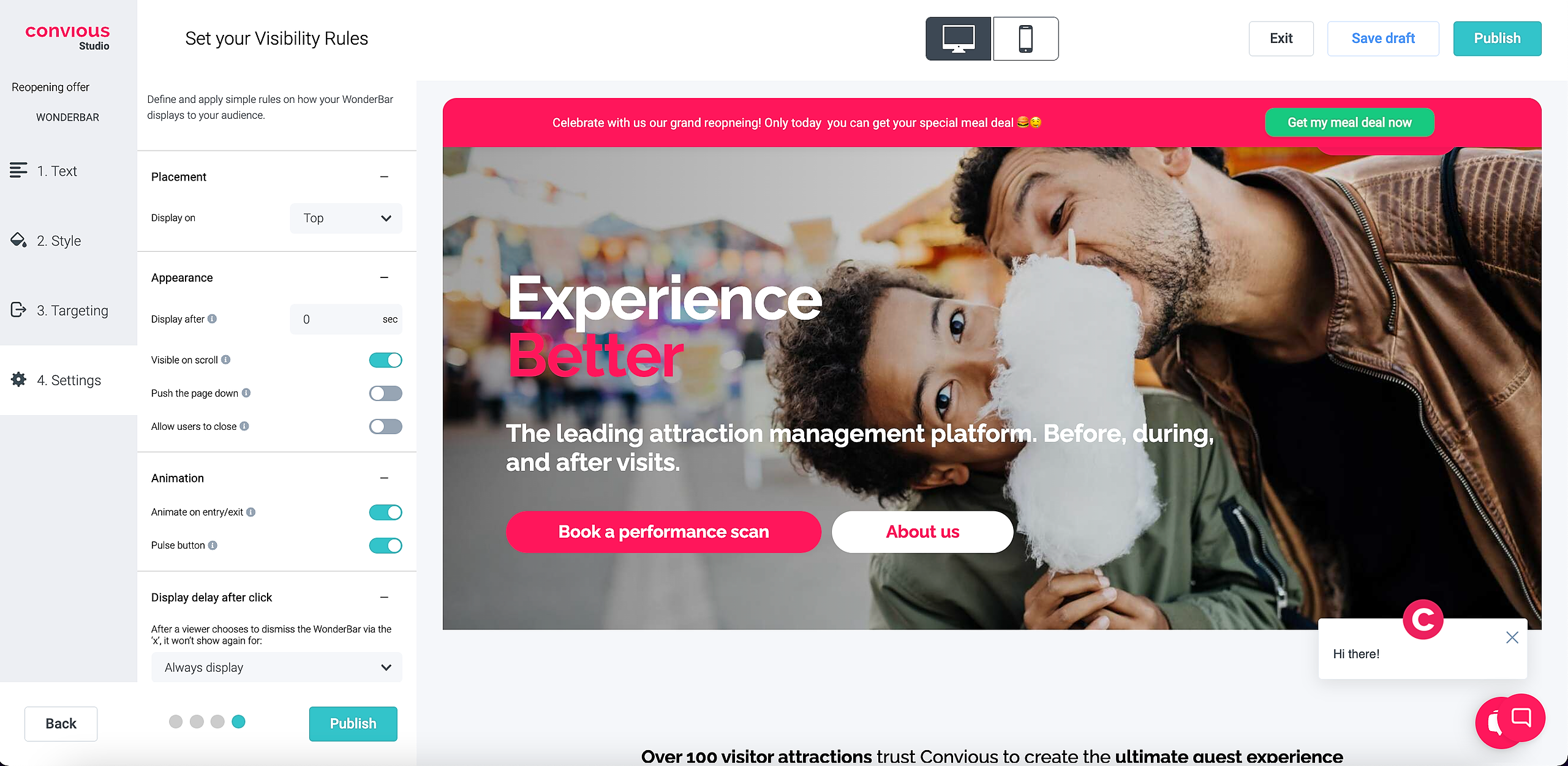Open the Display on Top dropdown
The width and height of the screenshot is (1568, 766).
pyautogui.click(x=346, y=218)
